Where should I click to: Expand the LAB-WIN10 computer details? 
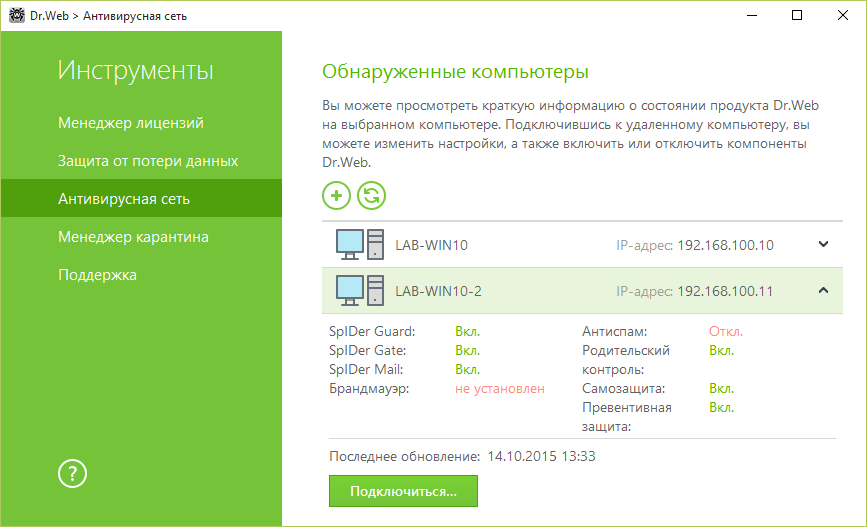[x=823, y=244]
